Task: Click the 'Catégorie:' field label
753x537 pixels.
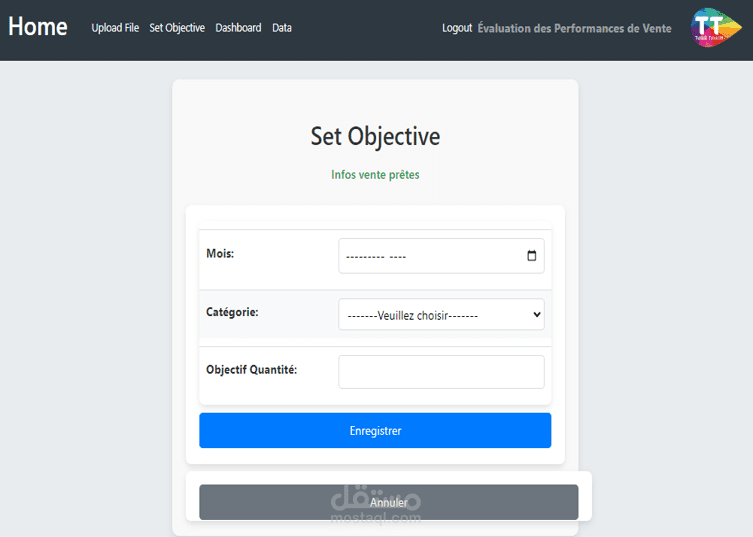Action: coord(232,312)
